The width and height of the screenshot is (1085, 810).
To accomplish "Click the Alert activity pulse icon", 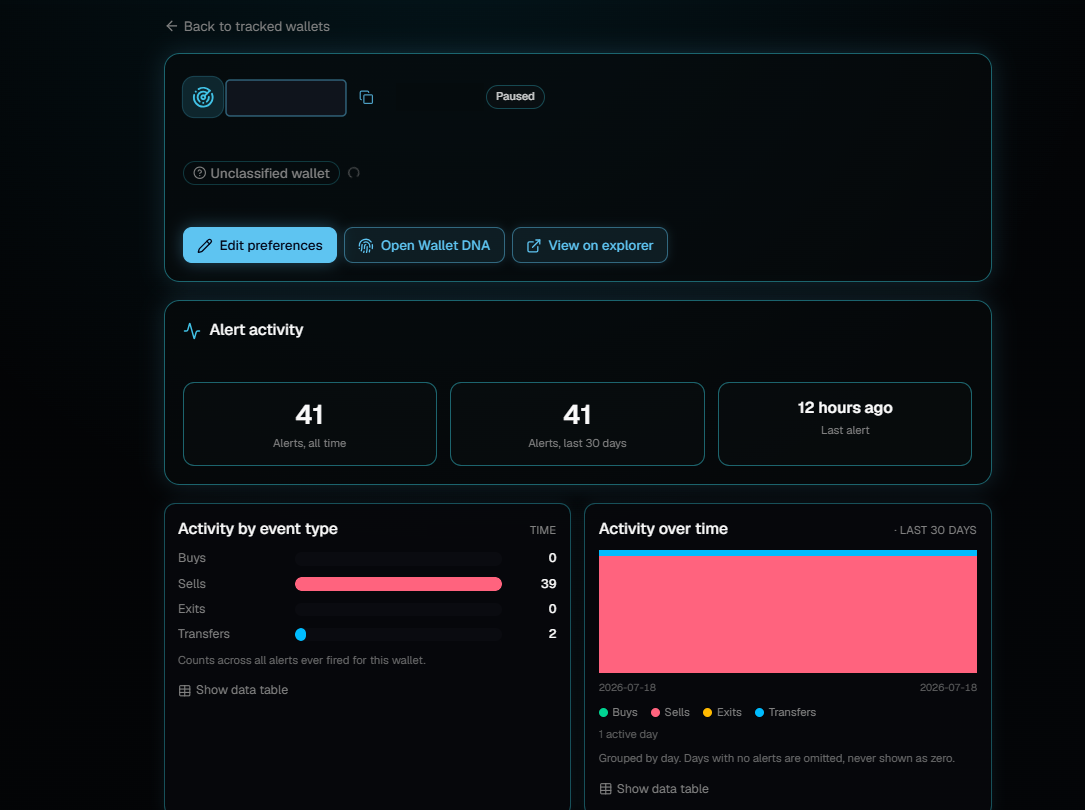I will pos(192,331).
